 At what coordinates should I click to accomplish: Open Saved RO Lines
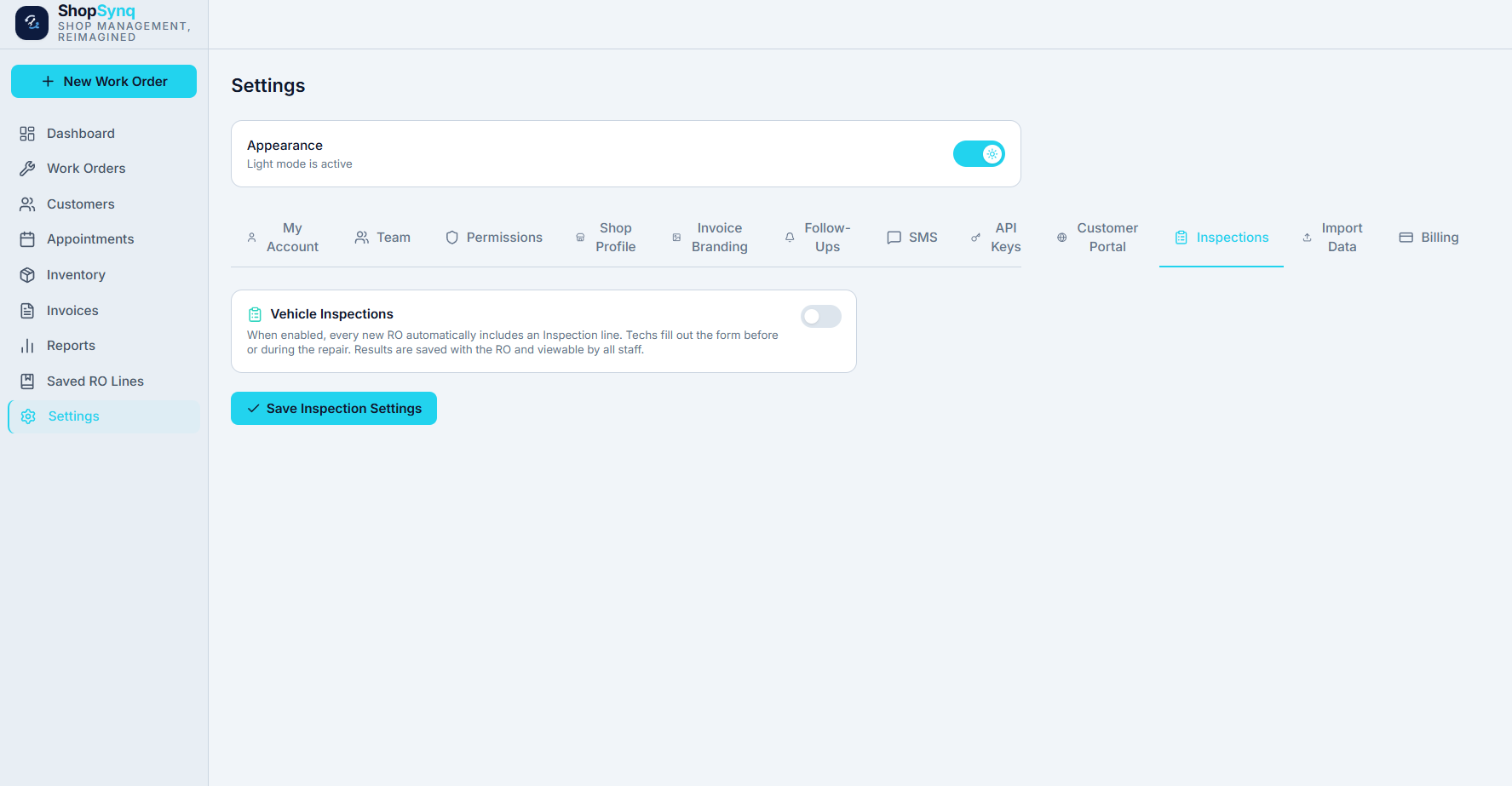click(x=104, y=382)
